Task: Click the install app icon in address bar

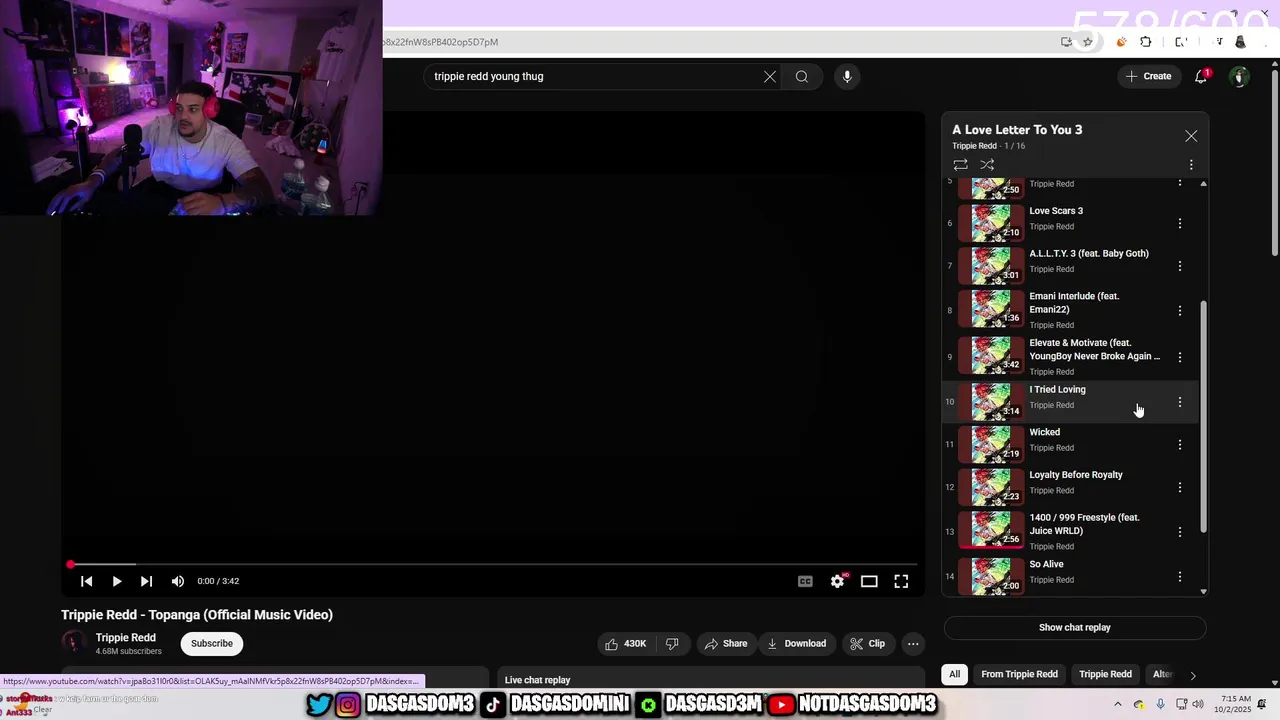Action: click(1067, 42)
